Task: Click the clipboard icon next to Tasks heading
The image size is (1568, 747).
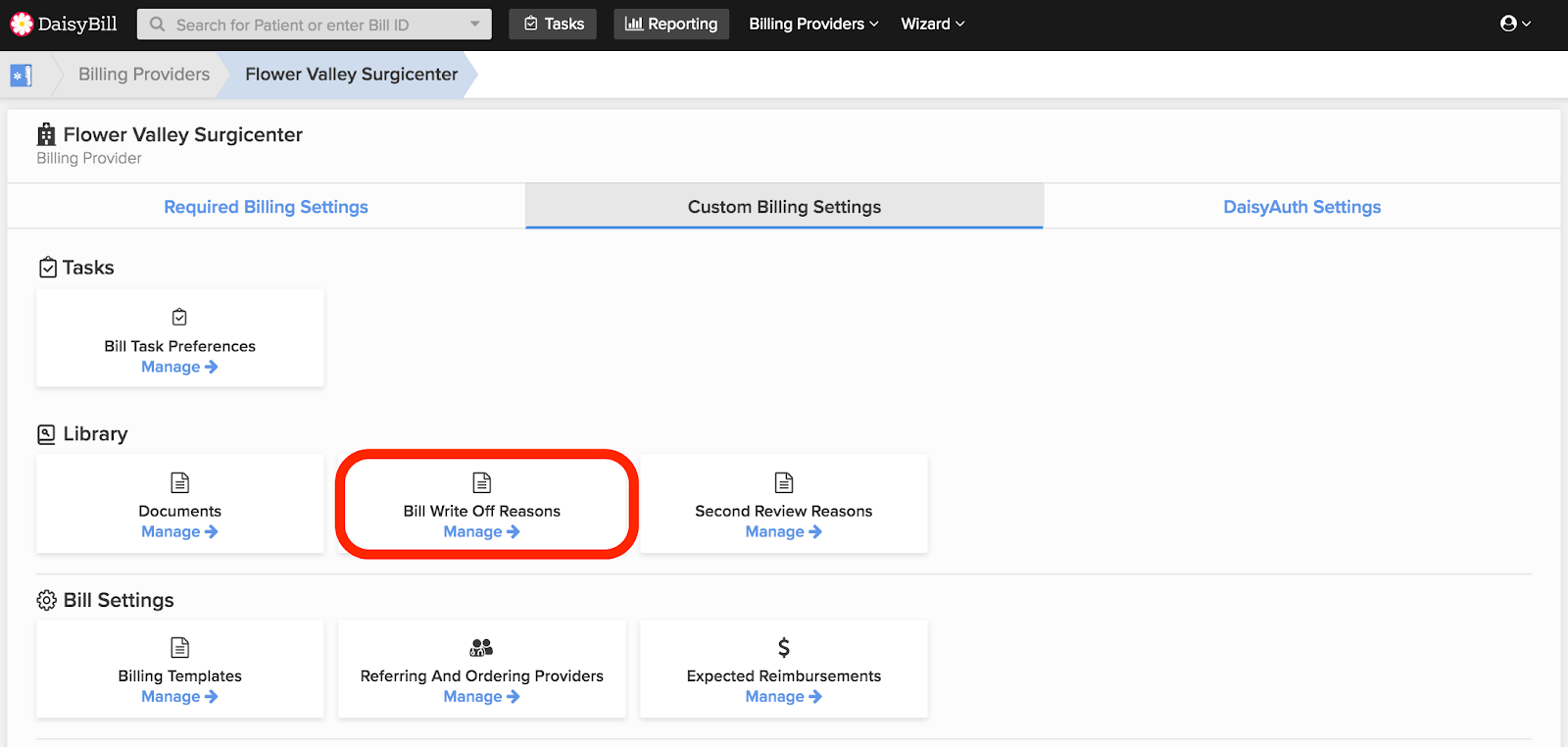Action: point(47,268)
